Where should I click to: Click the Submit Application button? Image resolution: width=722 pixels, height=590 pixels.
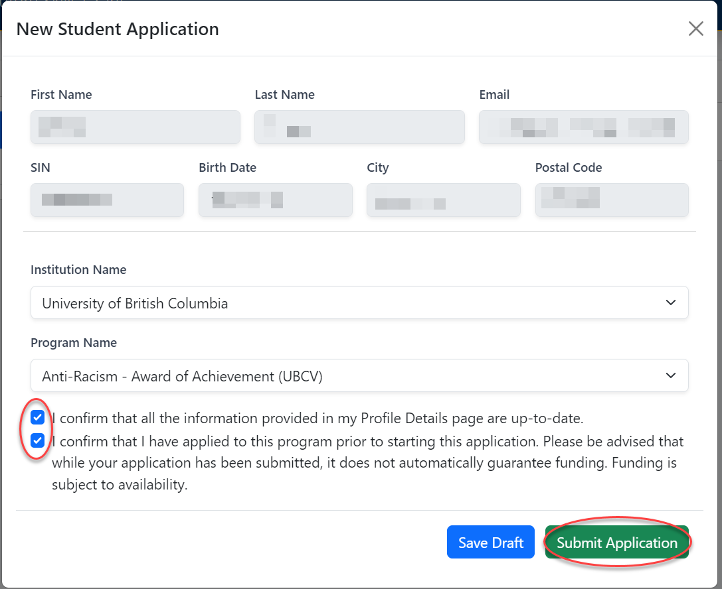click(x=617, y=542)
